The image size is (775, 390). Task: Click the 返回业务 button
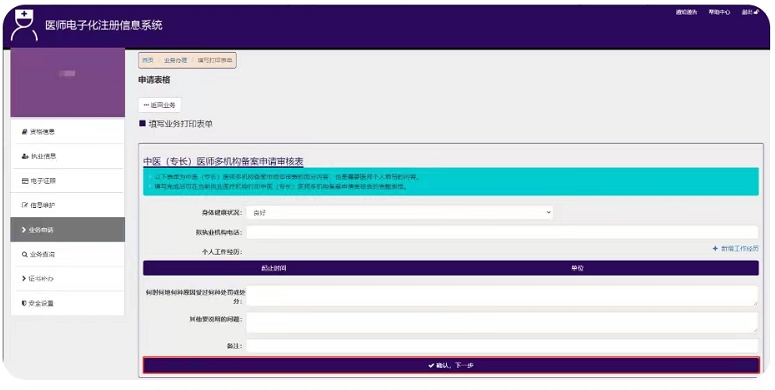pos(160,105)
